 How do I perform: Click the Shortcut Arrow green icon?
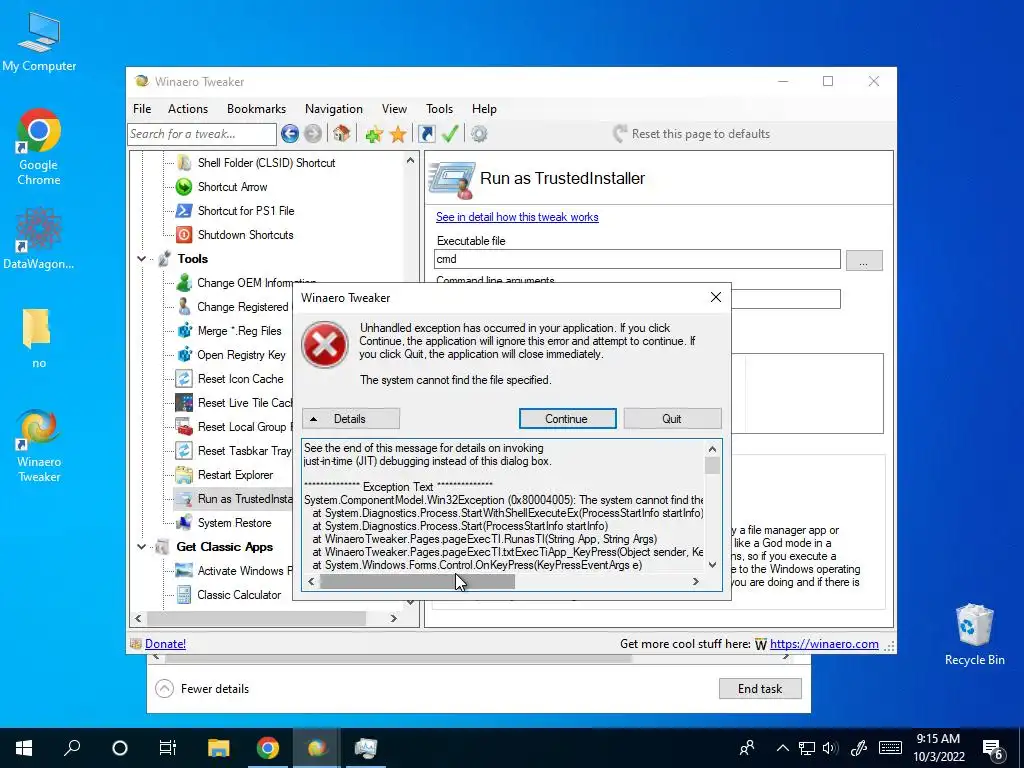tap(184, 187)
